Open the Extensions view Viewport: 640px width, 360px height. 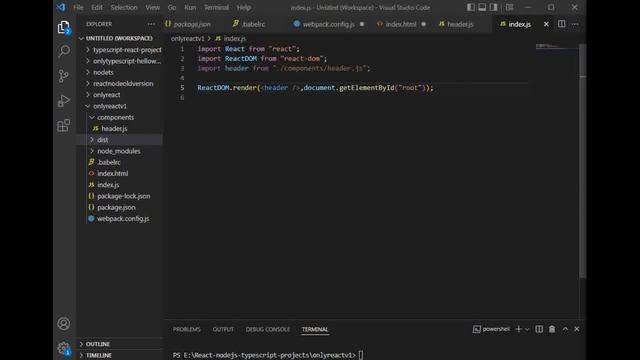[64, 125]
